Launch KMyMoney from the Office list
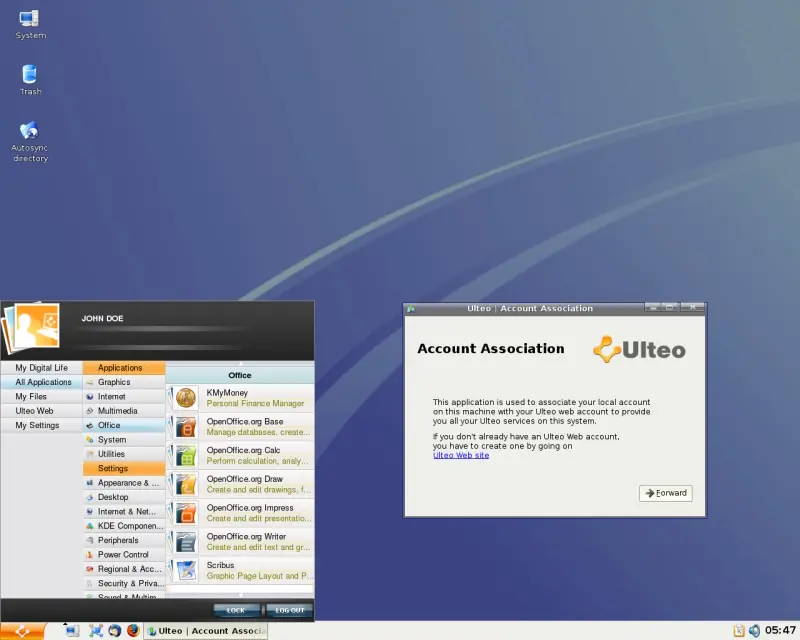800x640 pixels. pyautogui.click(x=240, y=398)
